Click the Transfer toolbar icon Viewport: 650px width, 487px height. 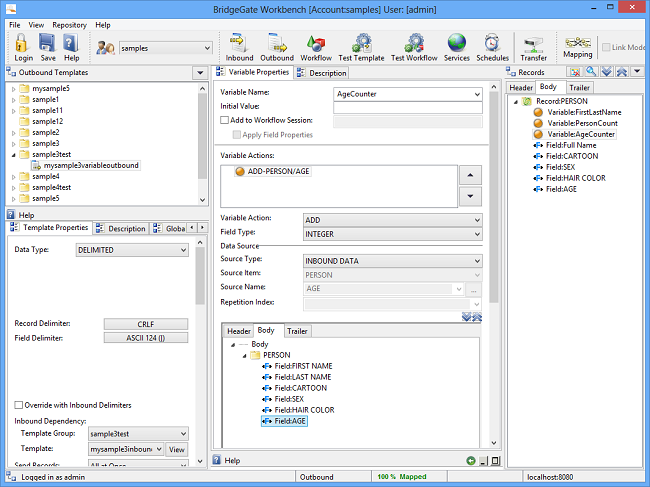click(534, 47)
